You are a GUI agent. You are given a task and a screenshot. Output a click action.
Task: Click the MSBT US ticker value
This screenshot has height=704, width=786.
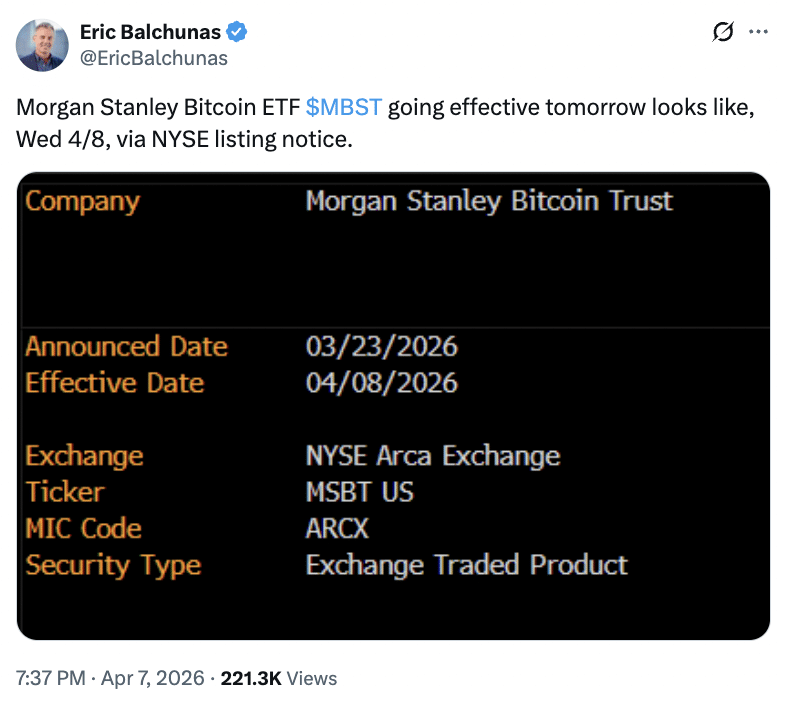pos(359,492)
